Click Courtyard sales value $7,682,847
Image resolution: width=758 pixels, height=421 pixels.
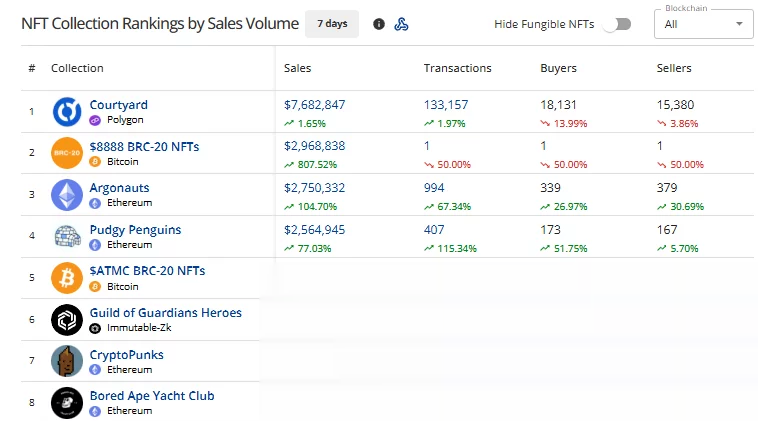(x=315, y=105)
